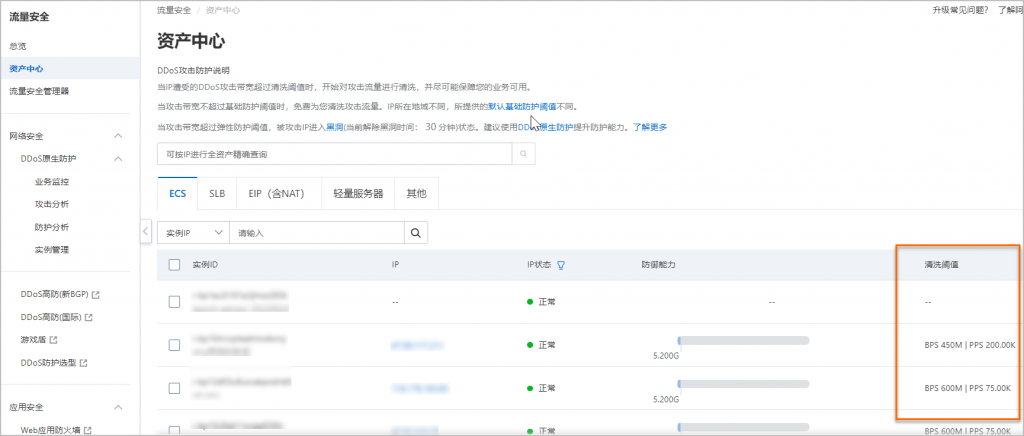The image size is (1024, 436).
Task: Switch to the 轻量服务器 tab
Action: click(359, 194)
